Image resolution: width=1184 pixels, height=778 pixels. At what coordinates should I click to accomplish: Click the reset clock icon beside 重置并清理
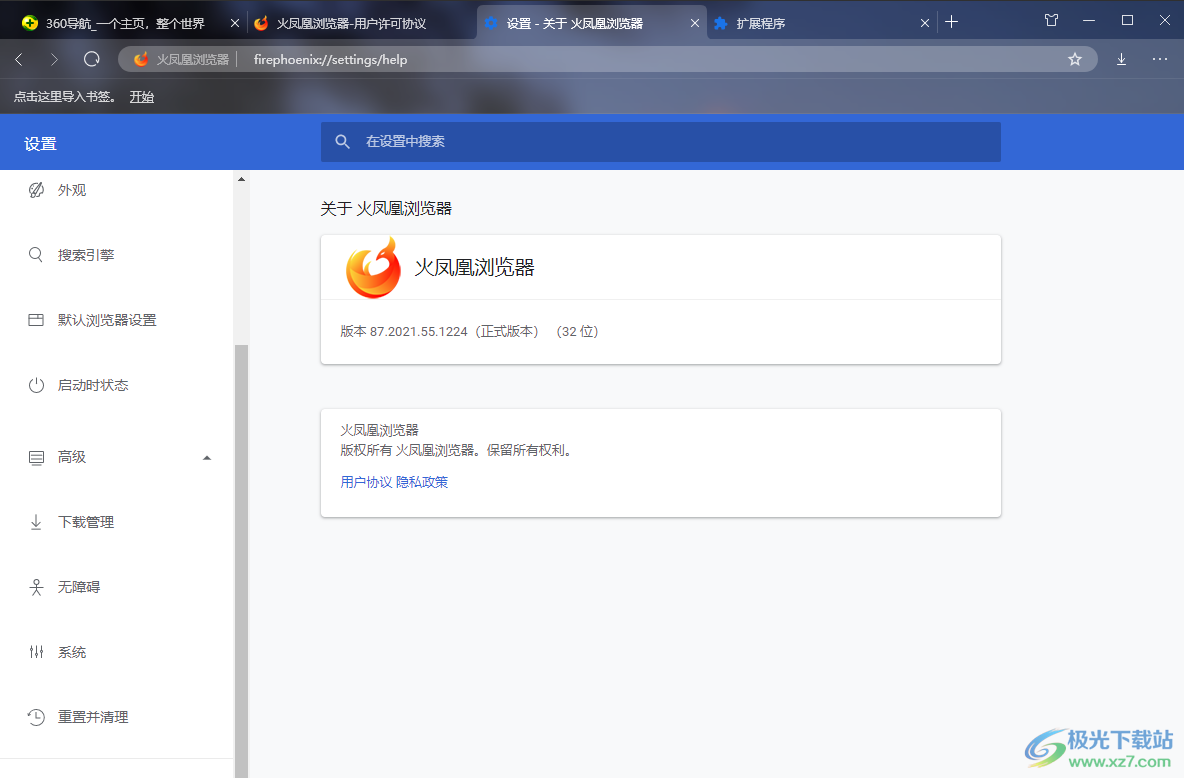click(x=36, y=717)
